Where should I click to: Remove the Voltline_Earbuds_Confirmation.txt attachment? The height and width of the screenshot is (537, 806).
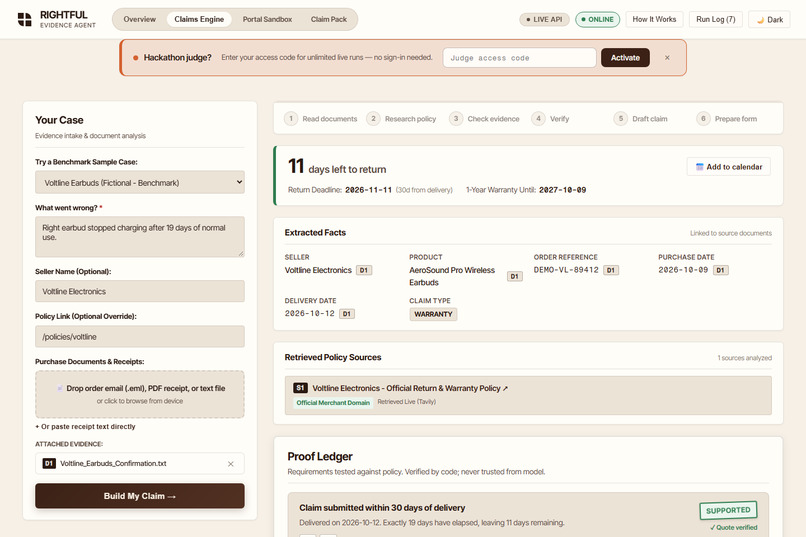(231, 464)
